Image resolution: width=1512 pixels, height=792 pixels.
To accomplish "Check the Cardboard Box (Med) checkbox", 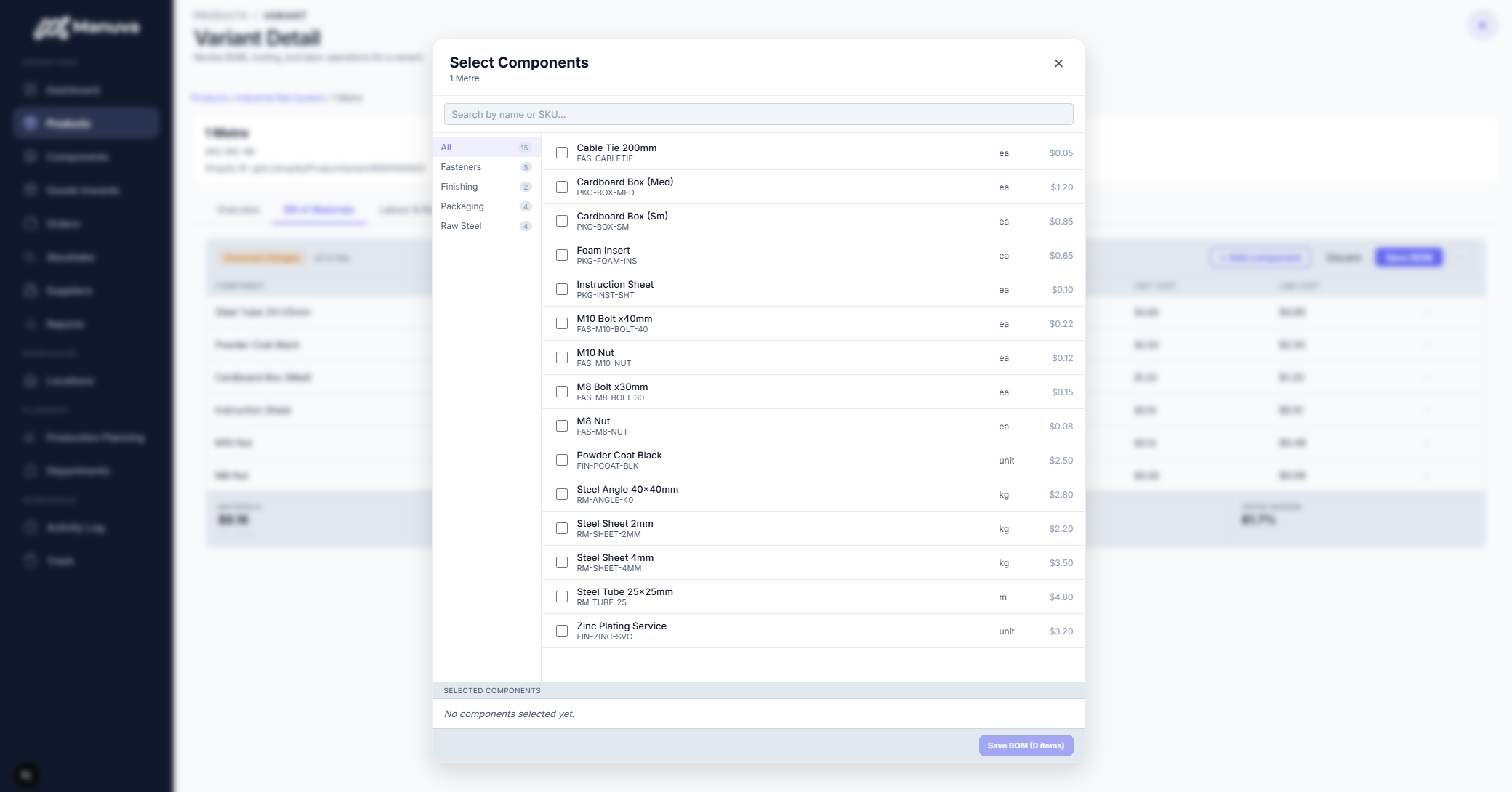I will (562, 187).
